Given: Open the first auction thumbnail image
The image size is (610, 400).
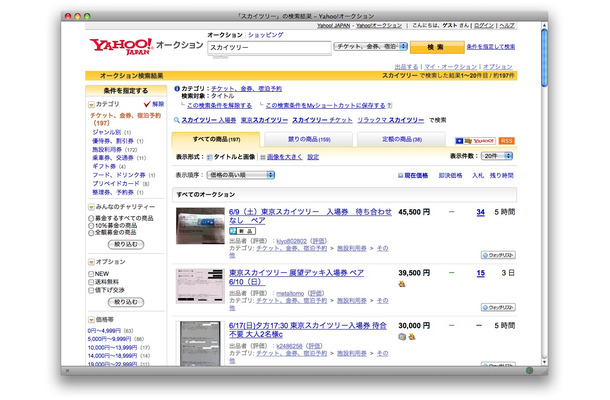Looking at the screenshot, I should [200, 226].
